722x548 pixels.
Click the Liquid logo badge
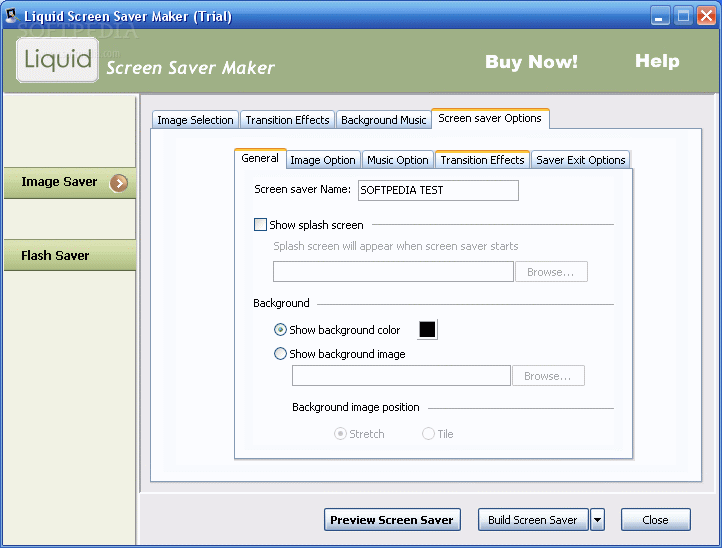tap(58, 60)
